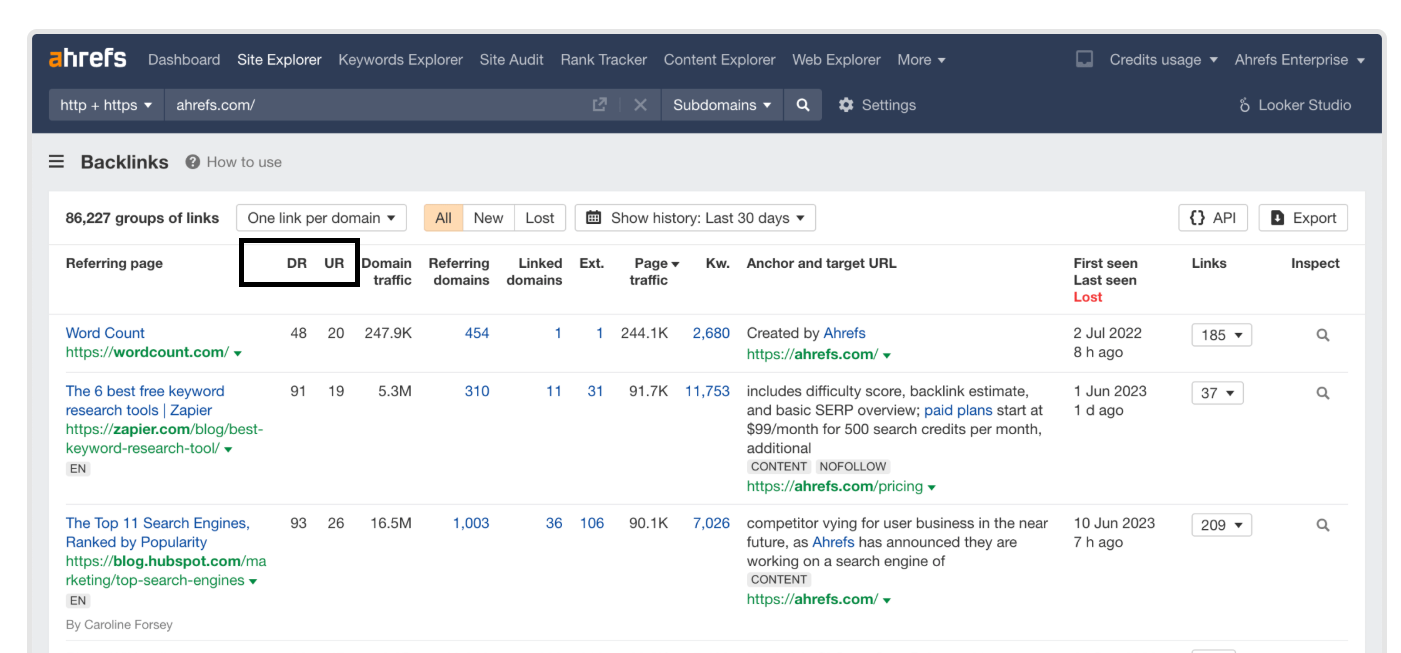Expand ahrefs.com/pricing target URL caret
This screenshot has width=1401, height=653.
tap(932, 488)
